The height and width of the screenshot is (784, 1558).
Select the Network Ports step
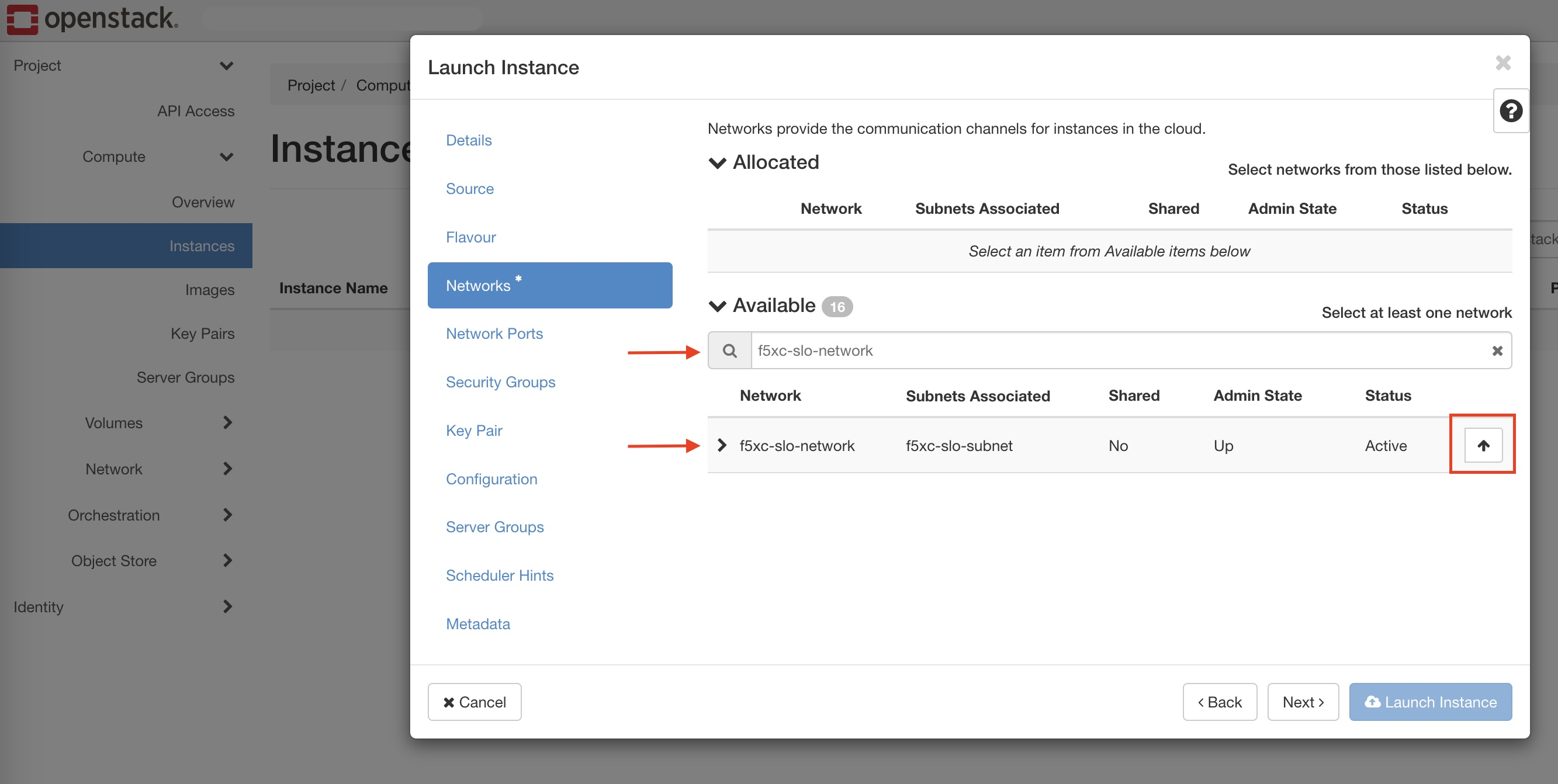click(x=494, y=333)
